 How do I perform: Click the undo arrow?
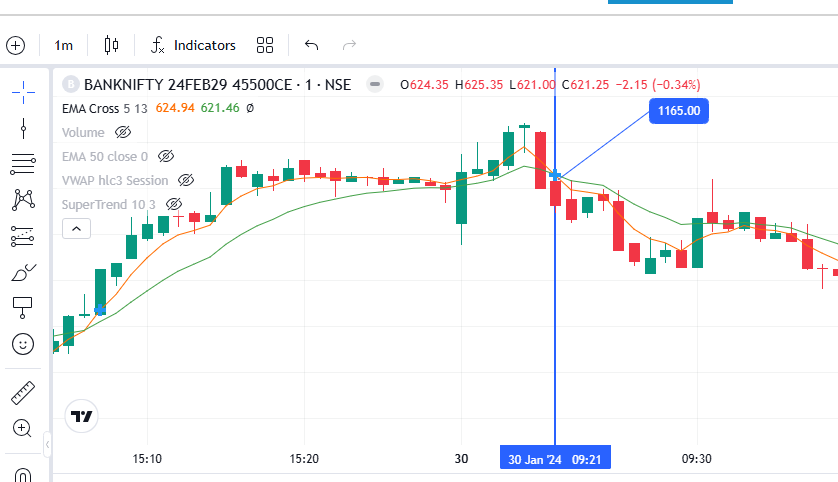coord(311,45)
